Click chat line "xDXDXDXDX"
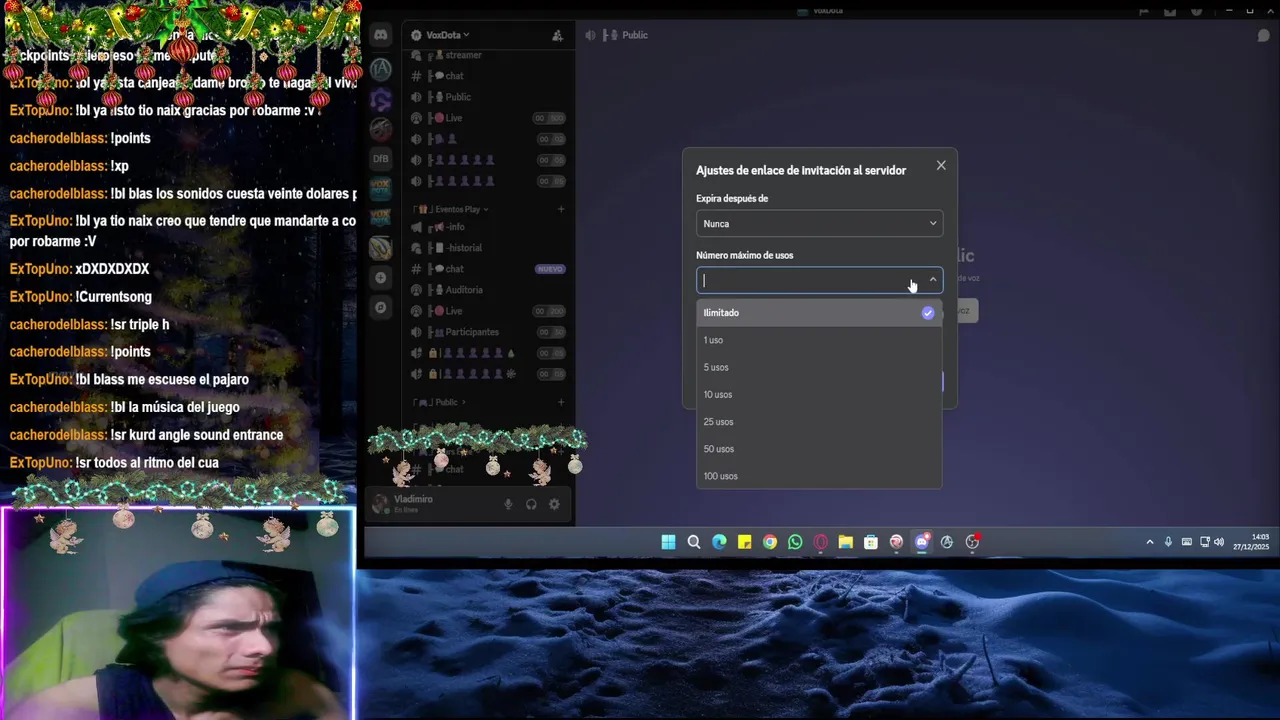Viewport: 1280px width, 720px height. [x=112, y=269]
